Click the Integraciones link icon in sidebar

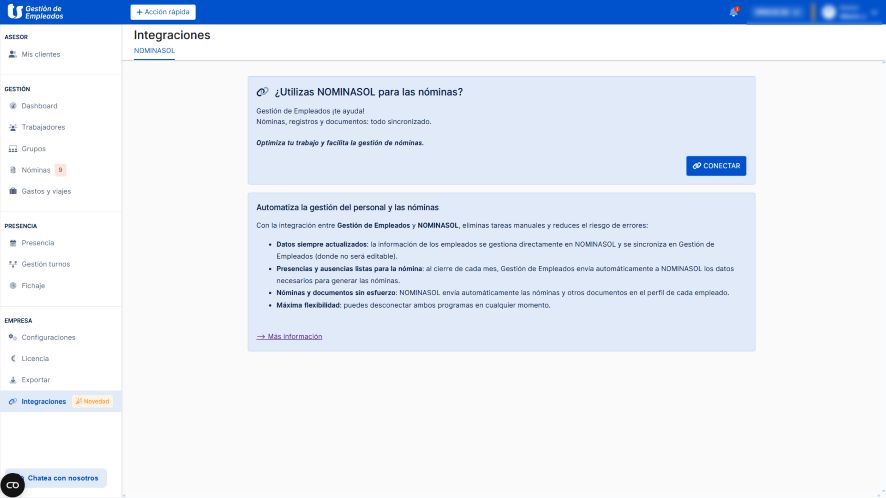(x=12, y=401)
